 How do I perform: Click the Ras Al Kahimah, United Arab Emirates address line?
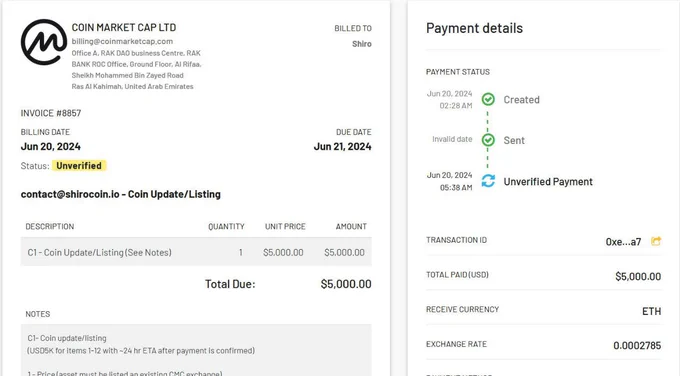pyautogui.click(x=132, y=86)
